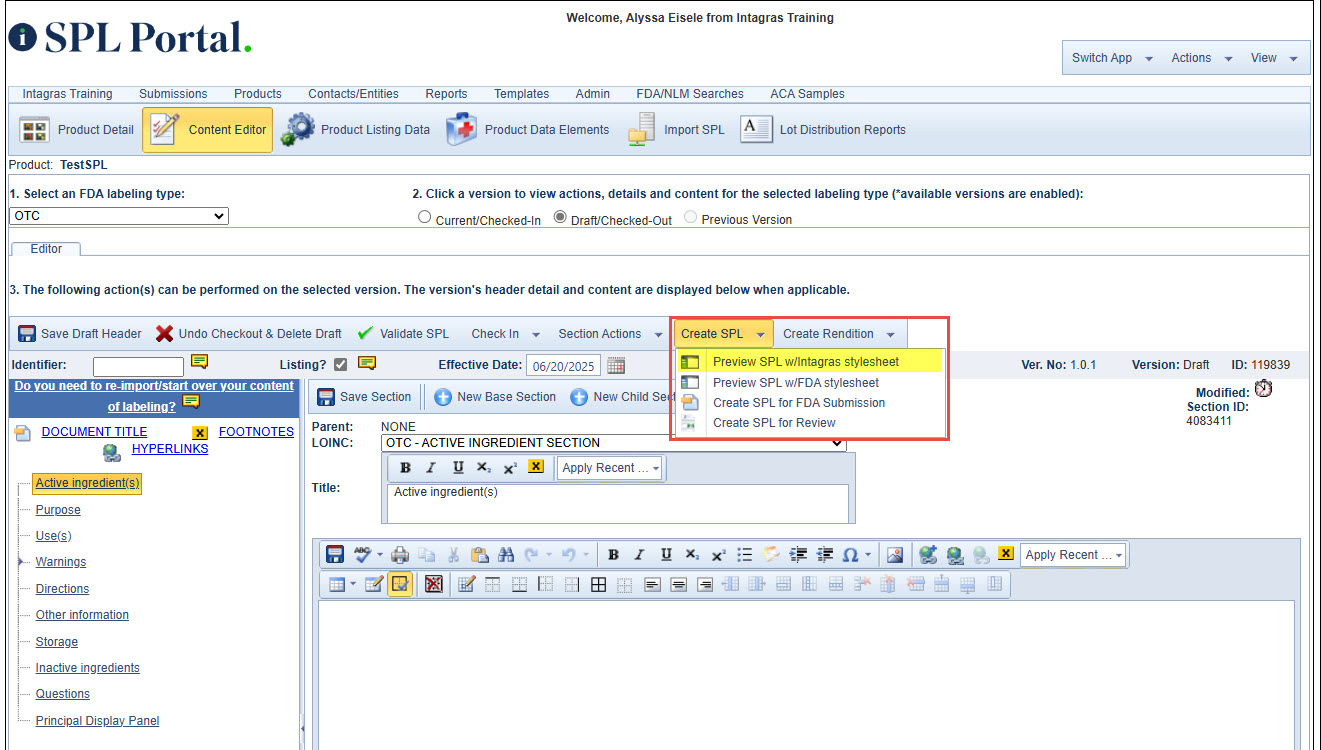Click the print icon in editor toolbar
Screen dimensions: 1321x750
coord(400,555)
